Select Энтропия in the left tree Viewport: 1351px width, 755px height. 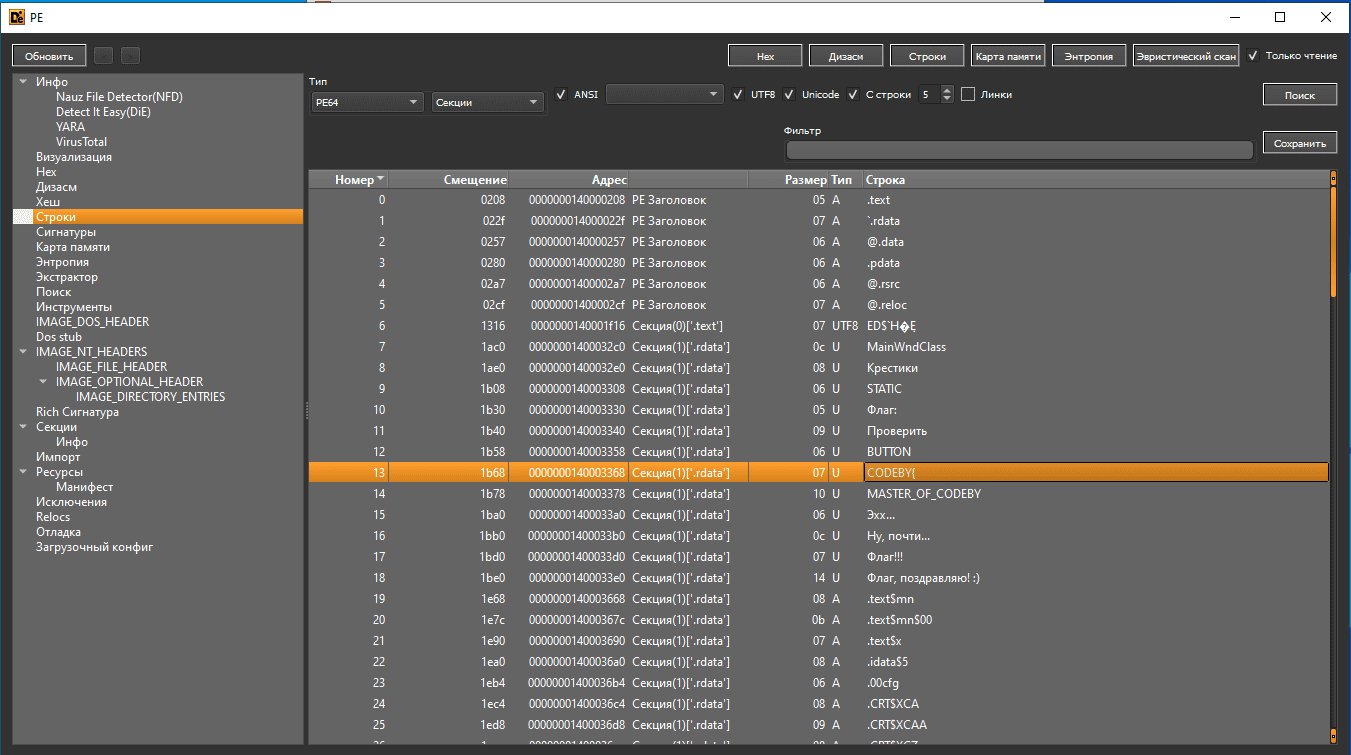[62, 262]
